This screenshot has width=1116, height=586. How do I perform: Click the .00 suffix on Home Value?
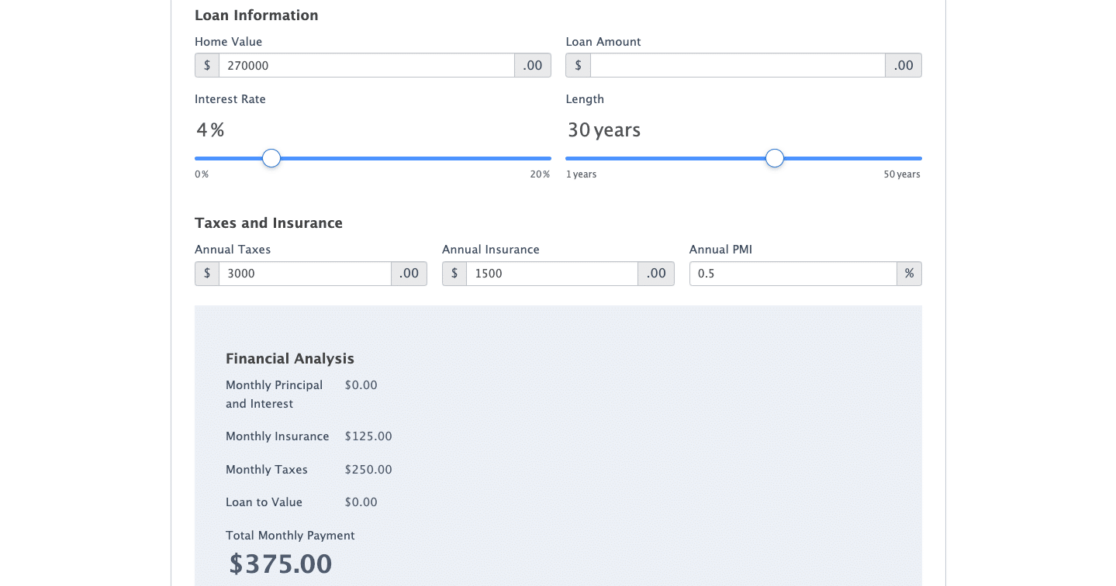tap(533, 66)
